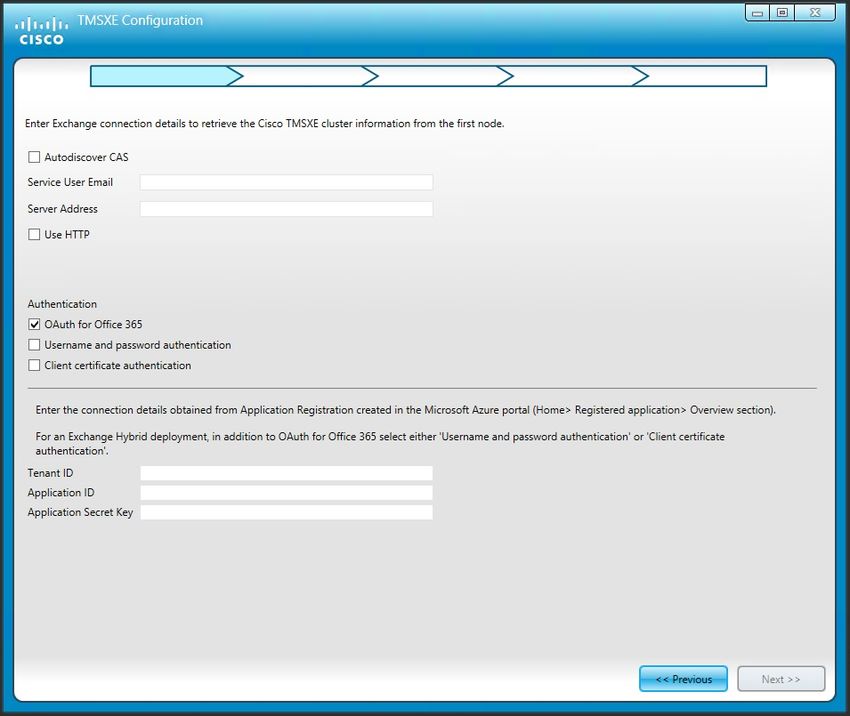
Task: Tick the Use HTTP checkbox
Action: pyautogui.click(x=34, y=234)
